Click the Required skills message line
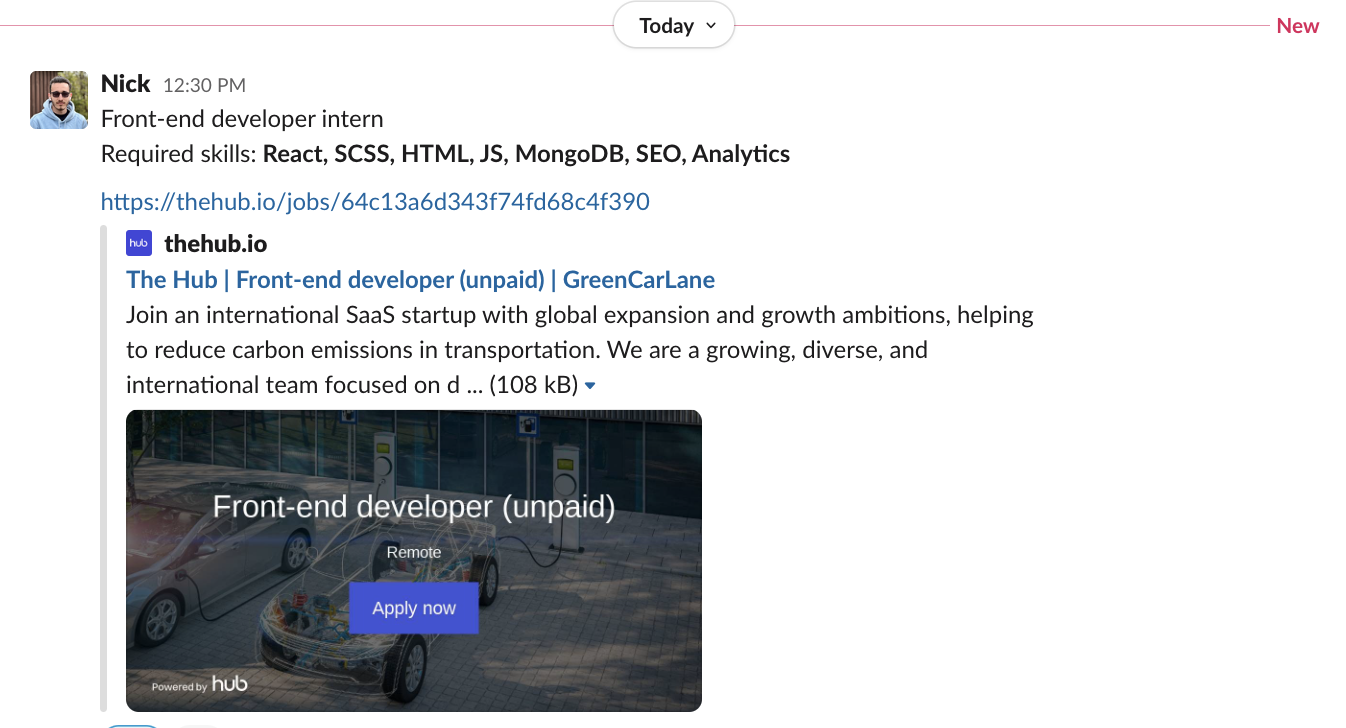The width and height of the screenshot is (1346, 728). [445, 154]
